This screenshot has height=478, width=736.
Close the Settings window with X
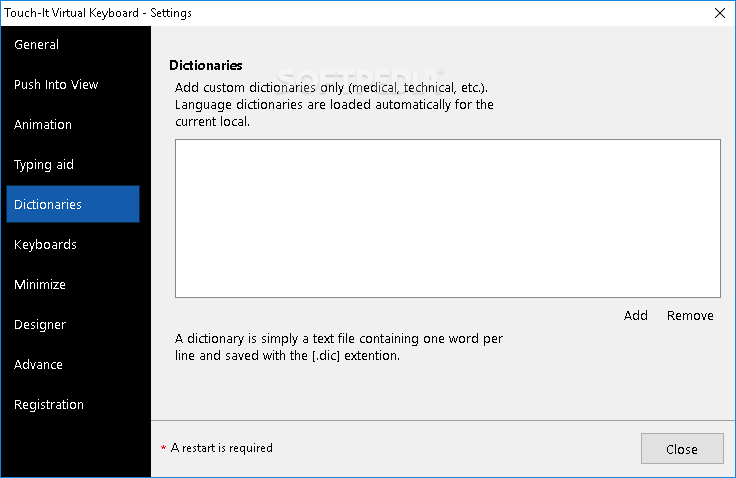click(720, 13)
